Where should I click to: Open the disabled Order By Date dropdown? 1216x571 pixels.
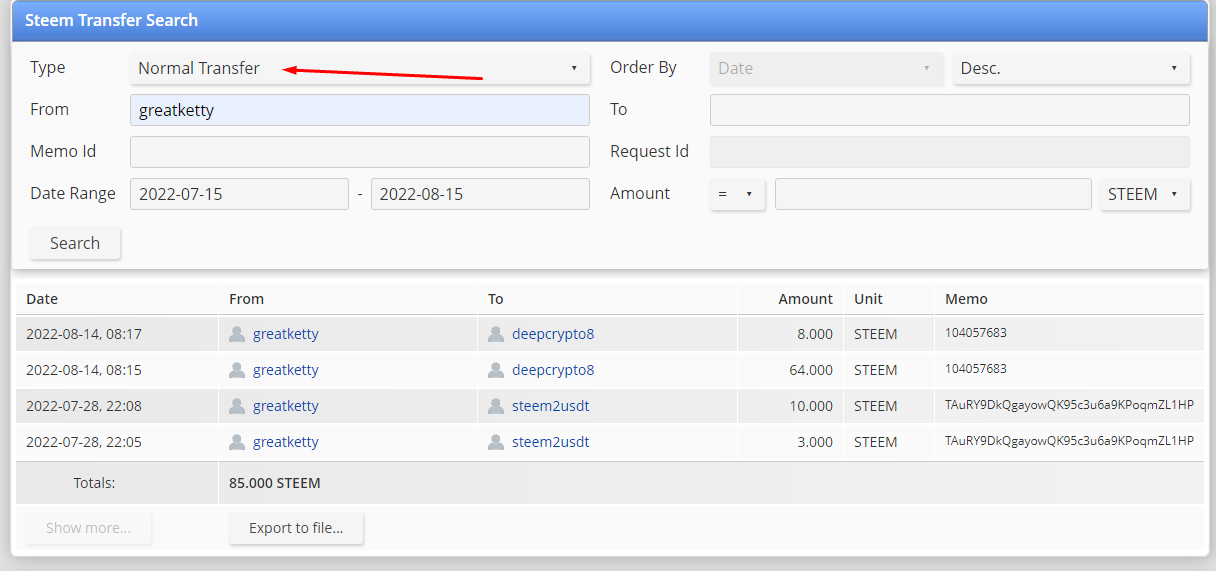(x=826, y=68)
